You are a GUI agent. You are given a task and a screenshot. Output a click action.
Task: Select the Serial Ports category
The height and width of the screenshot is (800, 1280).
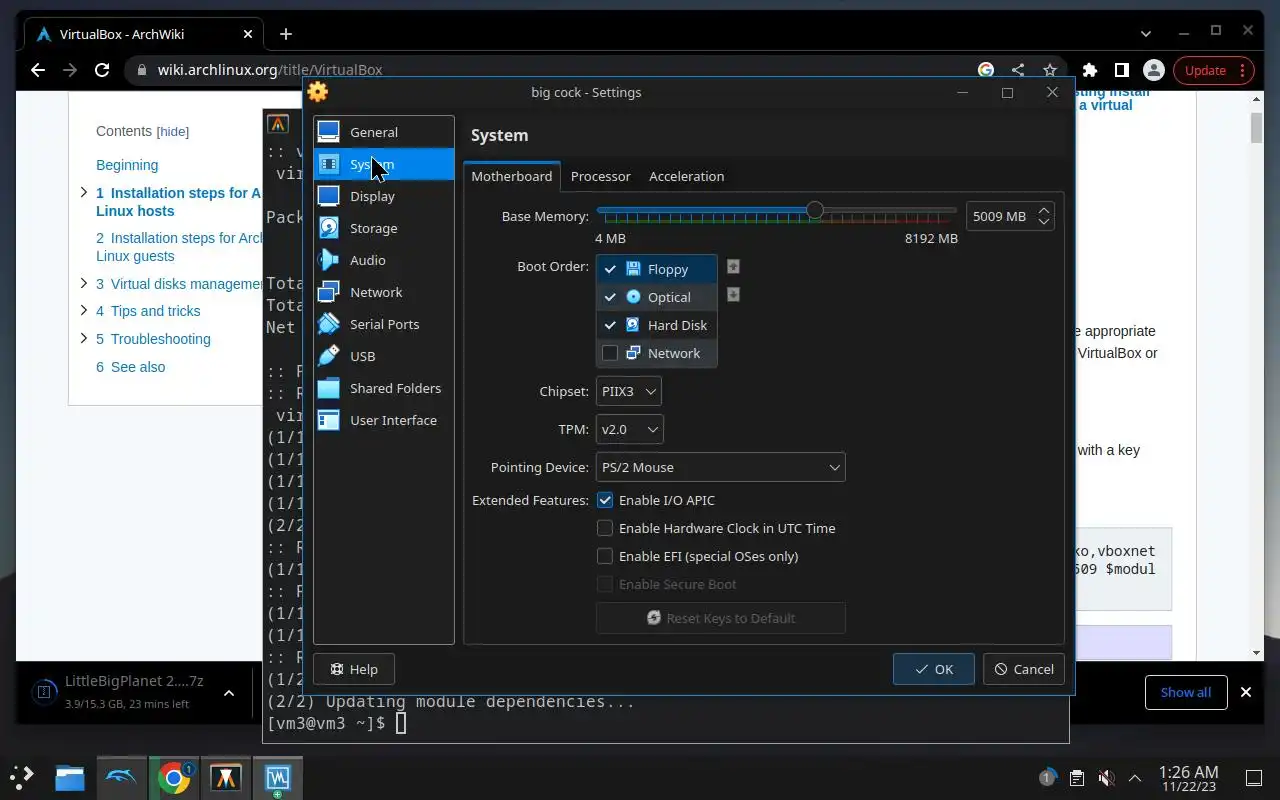pyautogui.click(x=384, y=324)
